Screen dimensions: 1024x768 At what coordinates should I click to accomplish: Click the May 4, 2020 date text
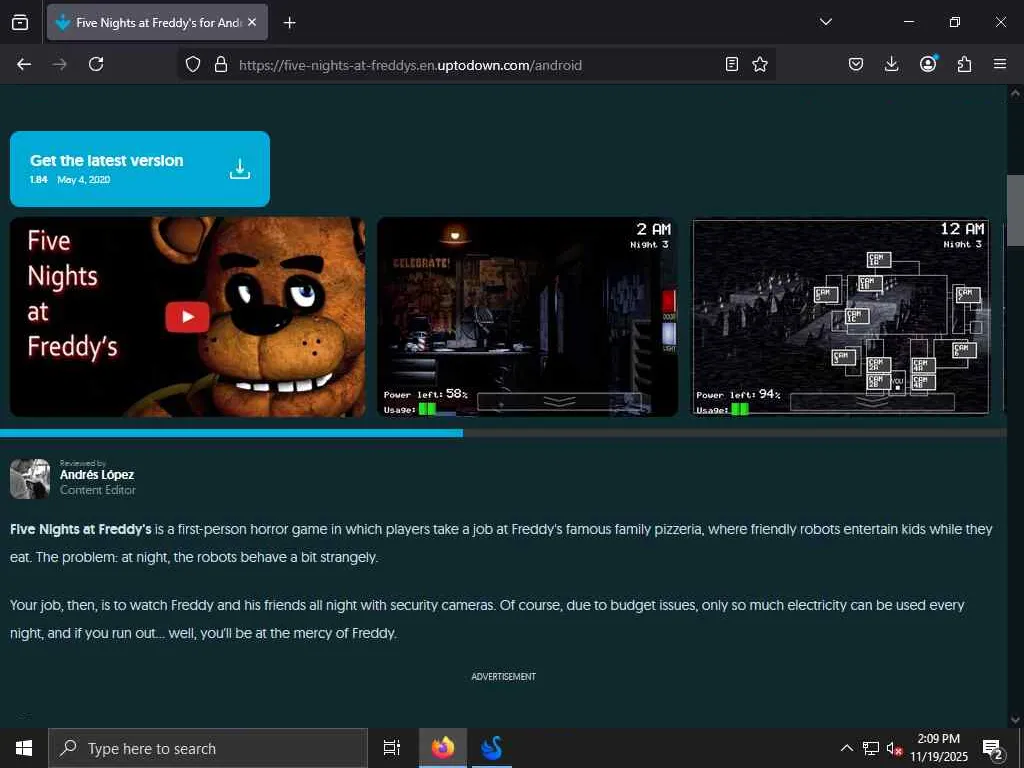(84, 180)
